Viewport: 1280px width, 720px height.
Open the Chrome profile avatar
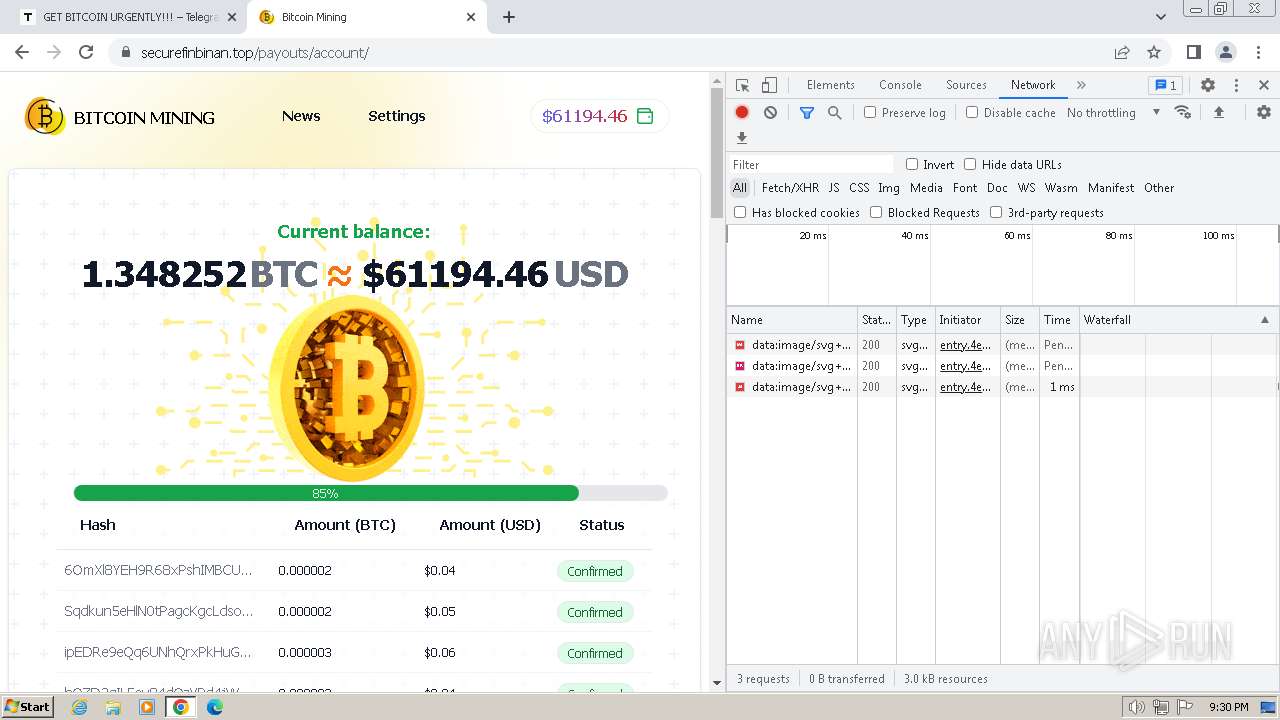pyautogui.click(x=1225, y=52)
